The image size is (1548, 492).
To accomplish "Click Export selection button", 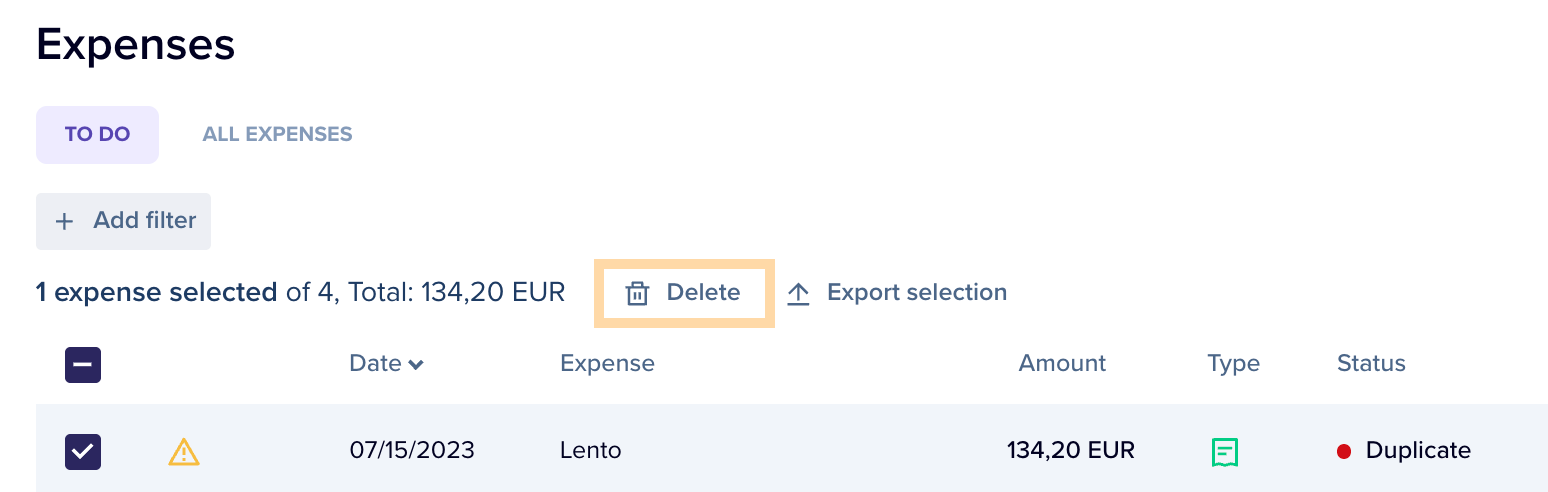I will pos(897,293).
